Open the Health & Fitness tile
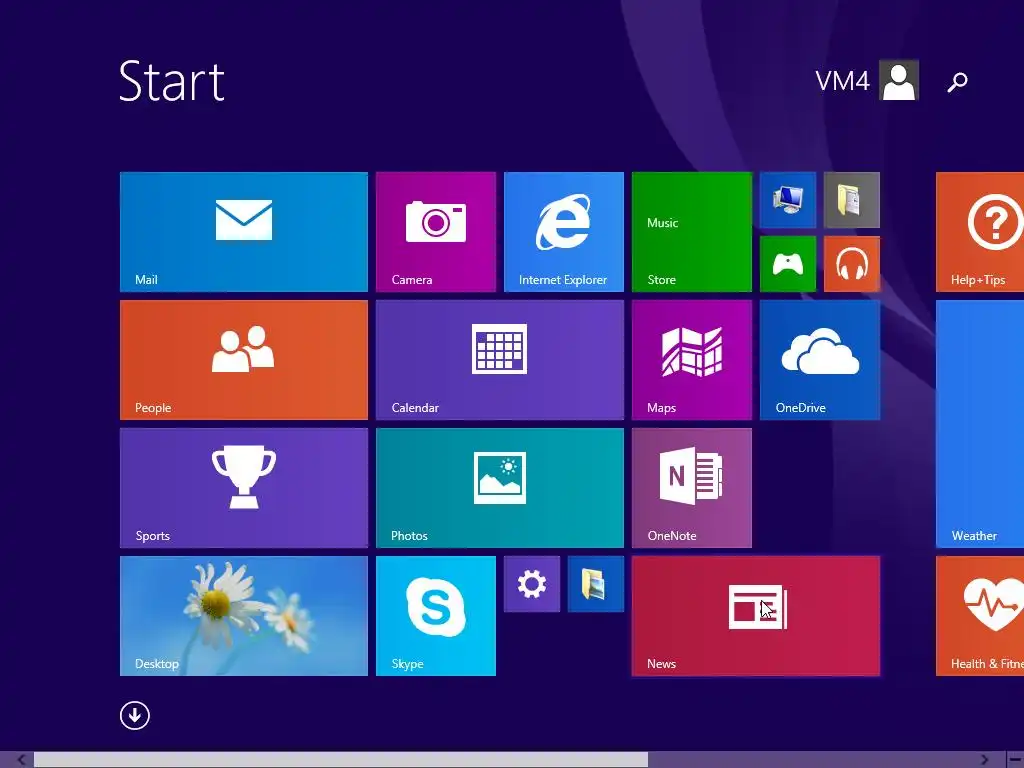 (980, 616)
